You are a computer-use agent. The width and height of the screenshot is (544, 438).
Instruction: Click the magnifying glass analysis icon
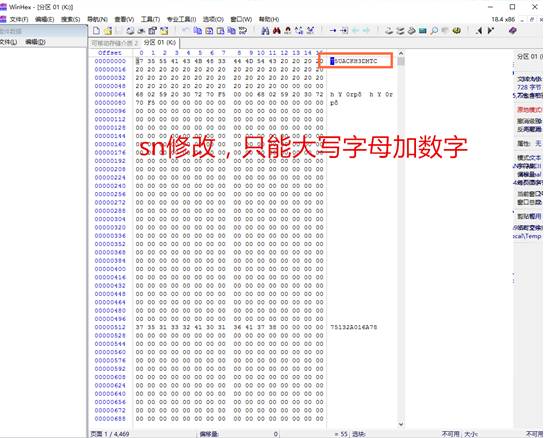point(434,31)
